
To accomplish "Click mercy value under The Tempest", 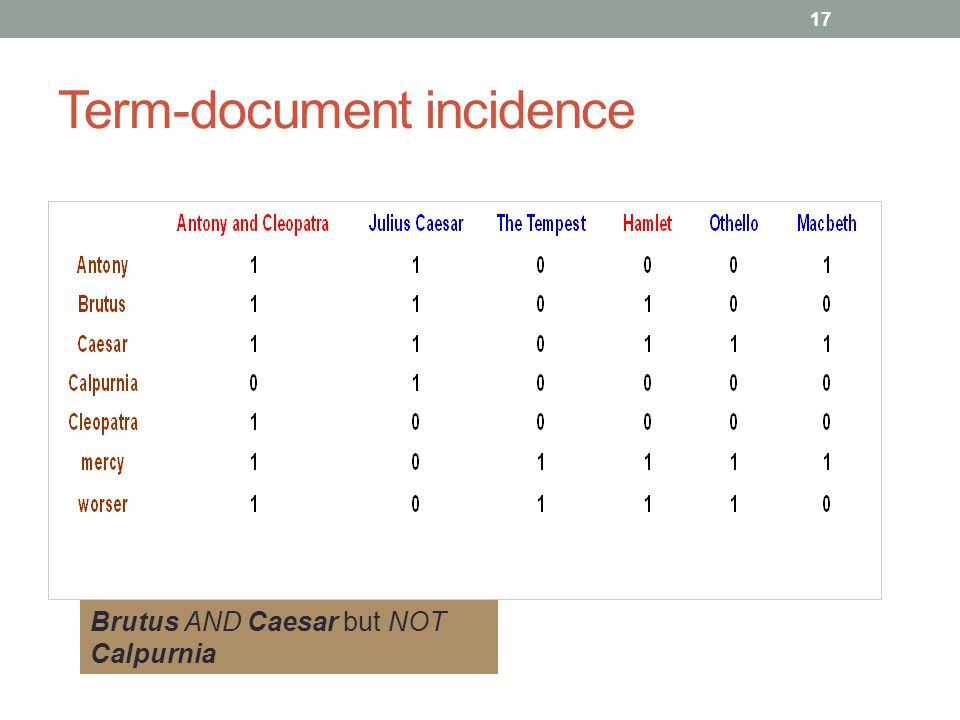I will pos(541,462).
